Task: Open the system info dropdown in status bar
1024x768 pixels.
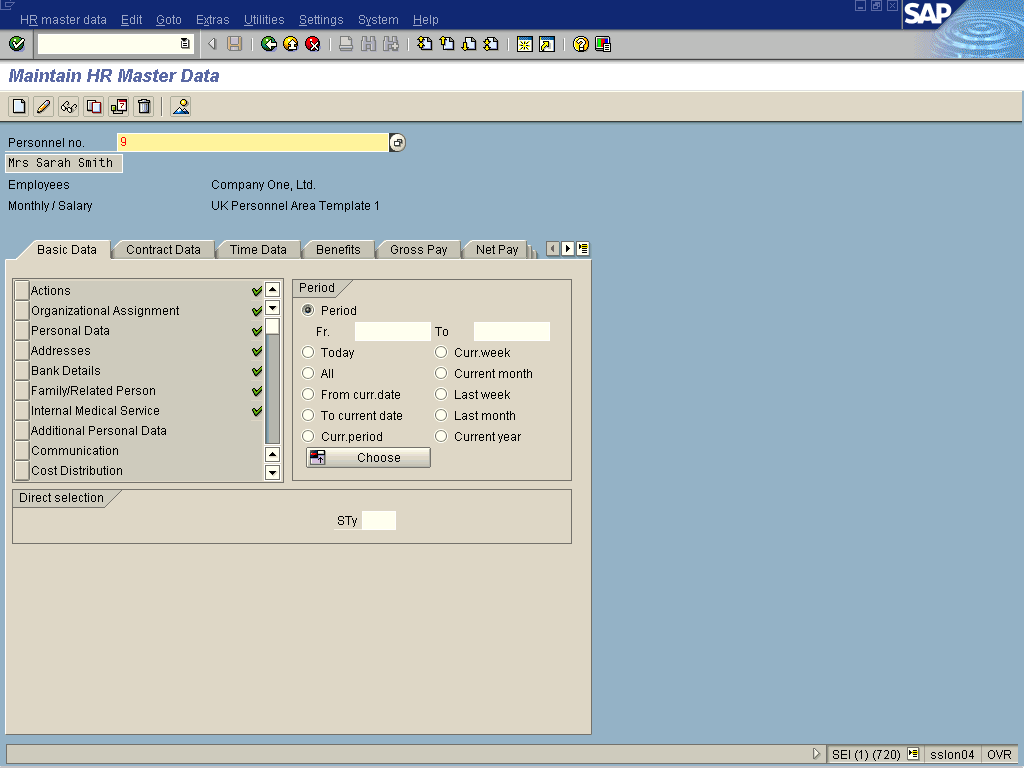Action: point(913,754)
